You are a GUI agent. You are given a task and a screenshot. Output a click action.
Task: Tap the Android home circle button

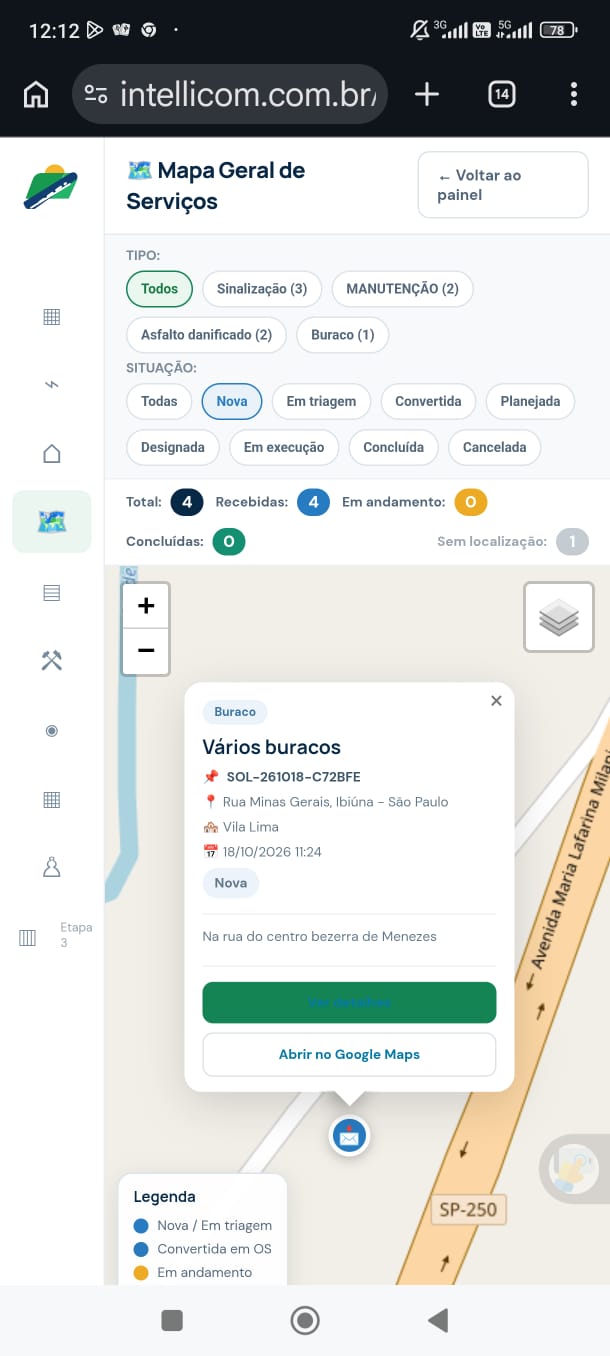pyautogui.click(x=305, y=1321)
